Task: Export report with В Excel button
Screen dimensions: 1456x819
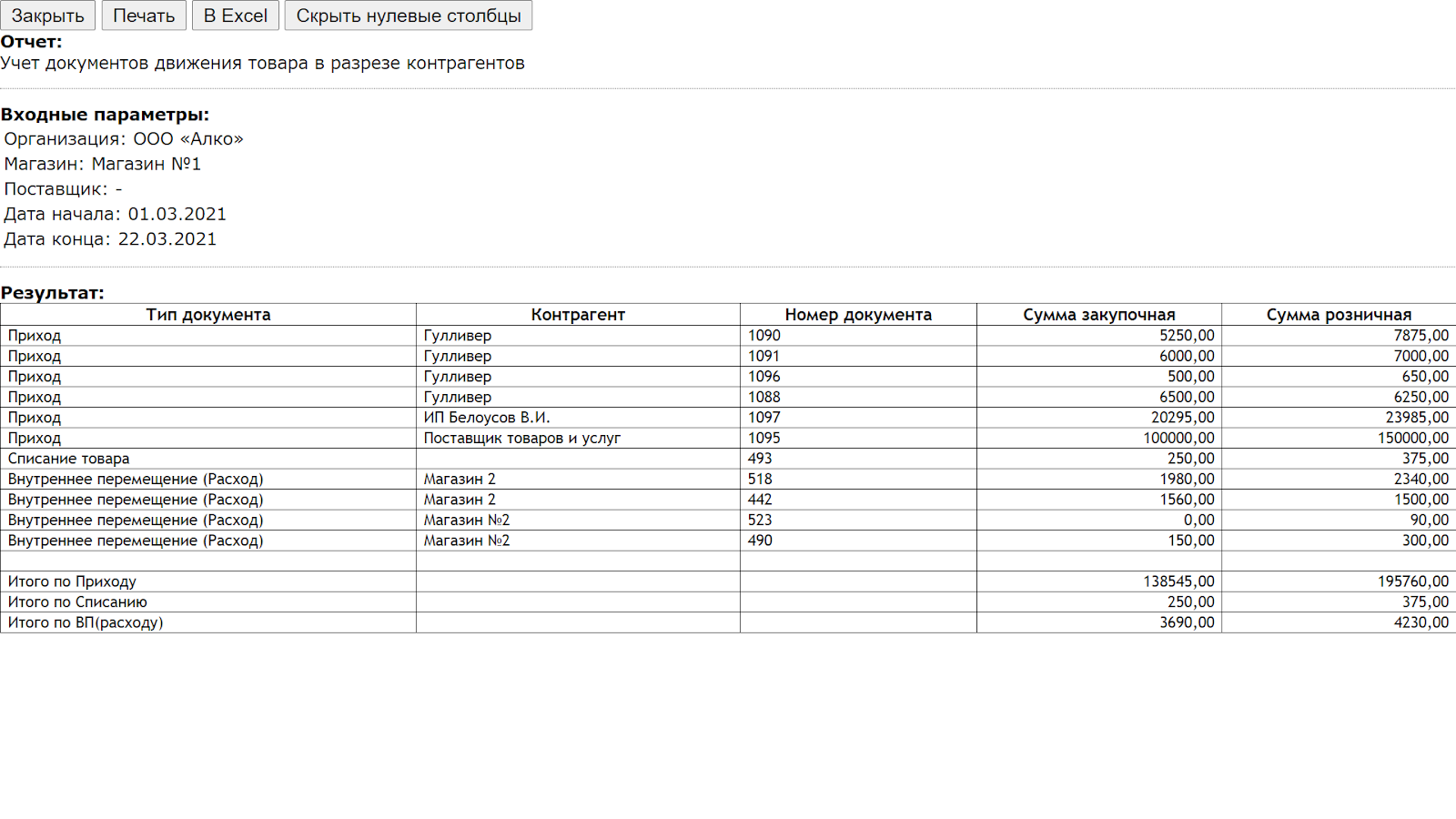Action: (235, 15)
